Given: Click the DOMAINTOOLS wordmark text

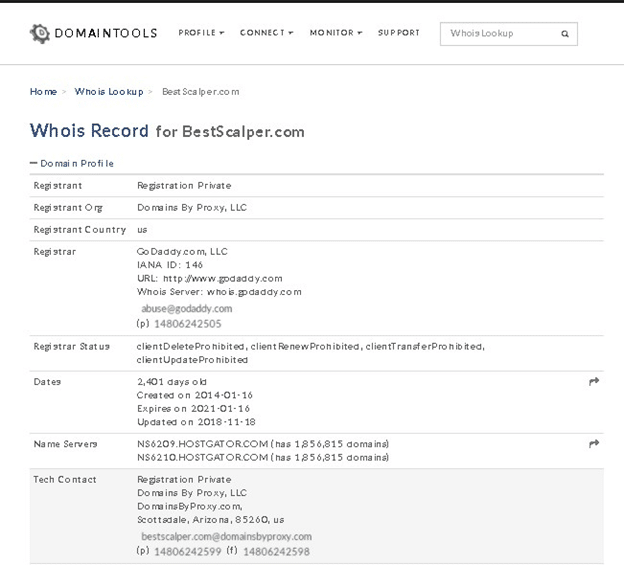Looking at the screenshot, I should pos(106,33).
